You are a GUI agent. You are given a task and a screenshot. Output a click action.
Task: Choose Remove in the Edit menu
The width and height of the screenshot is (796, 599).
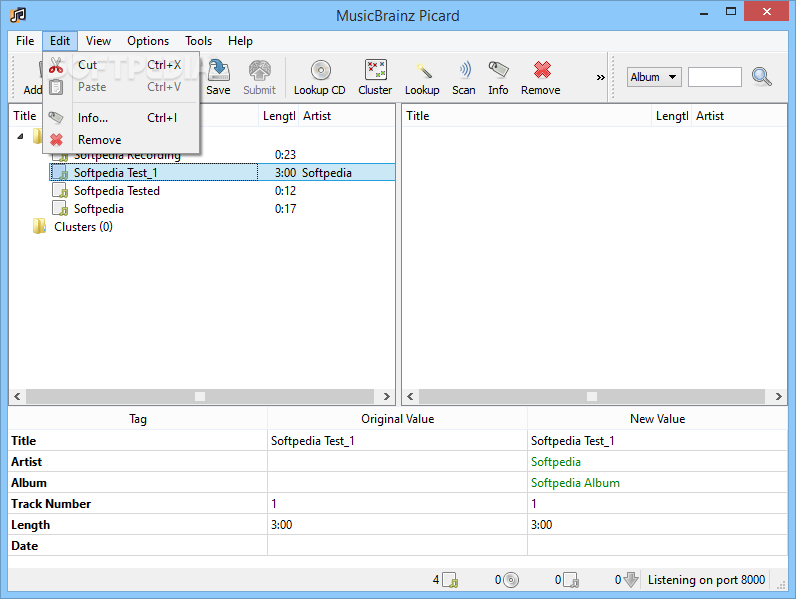tap(121, 140)
